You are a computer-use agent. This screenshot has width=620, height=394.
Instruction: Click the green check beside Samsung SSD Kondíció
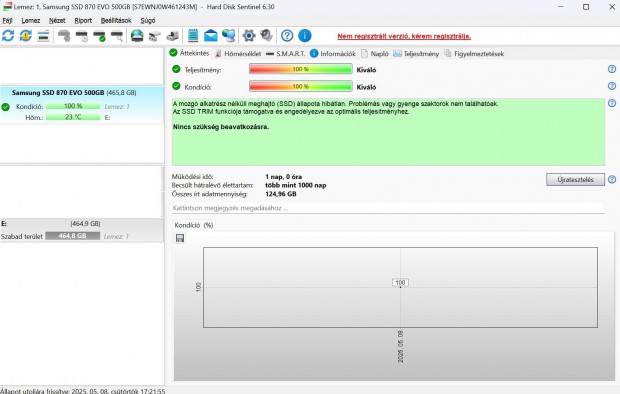click(x=6, y=107)
